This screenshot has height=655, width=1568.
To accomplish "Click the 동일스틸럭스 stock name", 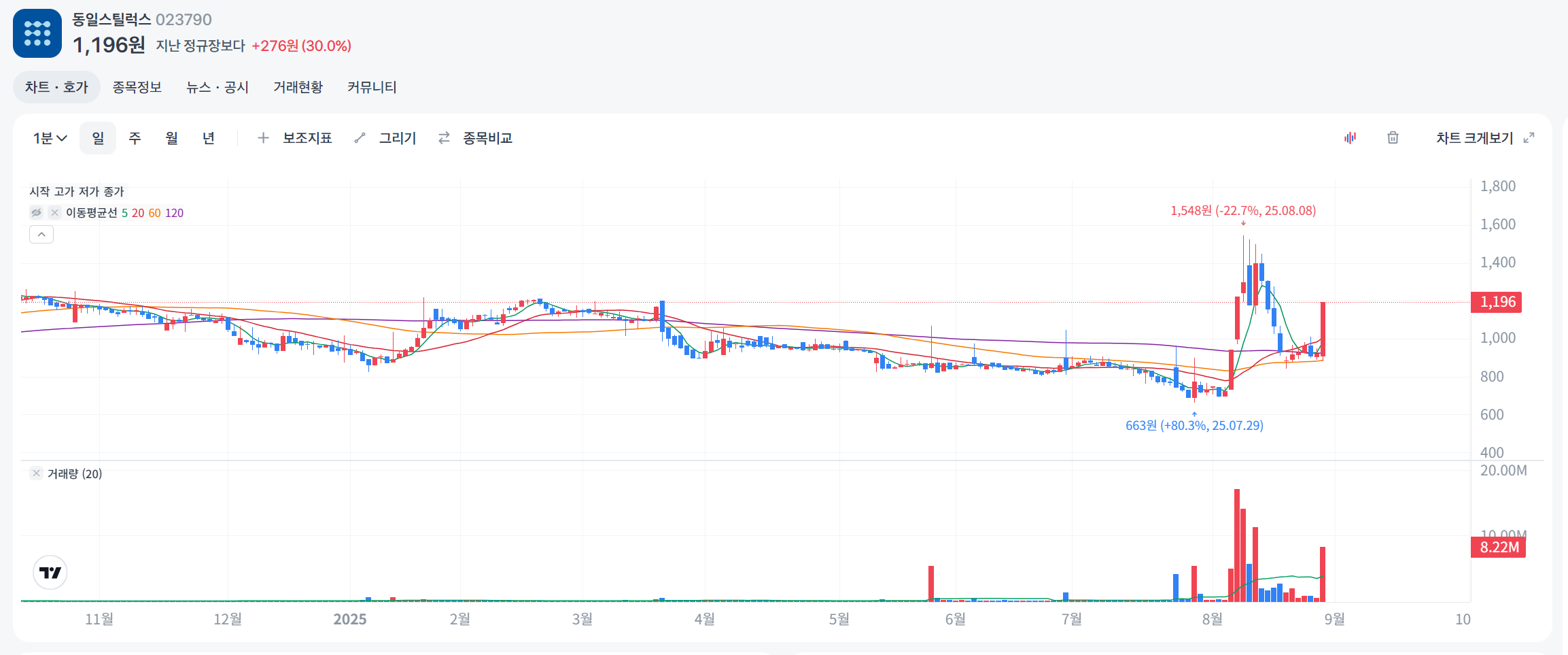I will (111, 20).
